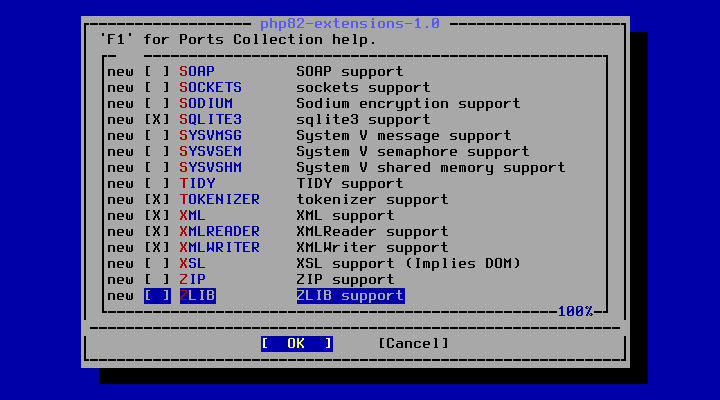Screen dimensions: 720x400
Task: Select the XMLREADER option label
Action: [219, 231]
